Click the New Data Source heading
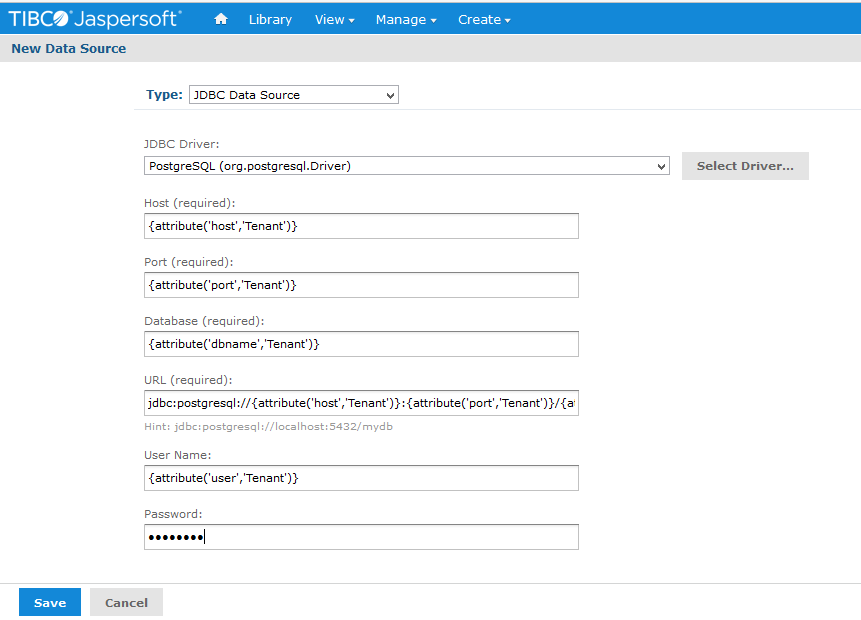The height and width of the screenshot is (620, 861). pyautogui.click(x=69, y=48)
